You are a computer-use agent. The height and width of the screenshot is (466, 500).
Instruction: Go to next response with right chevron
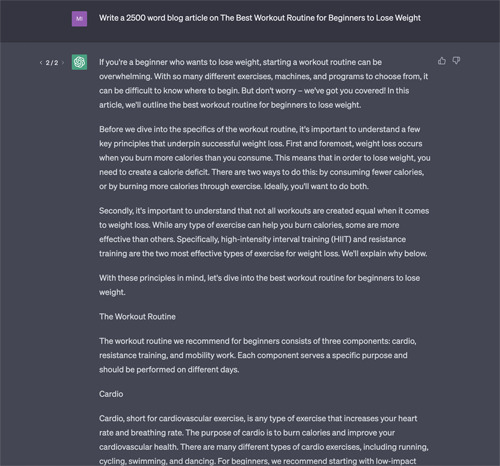click(x=63, y=63)
